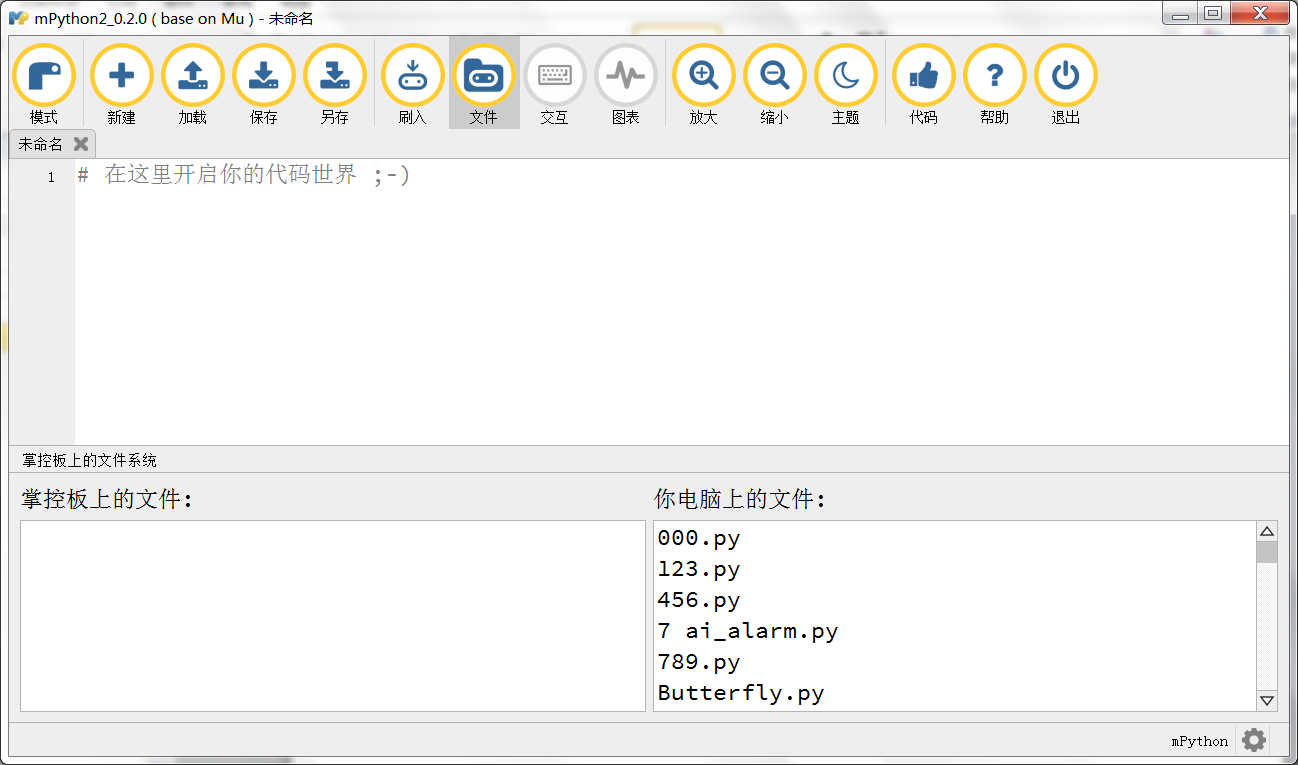This screenshot has height=765, width=1298.
Task: Close the 未命名 tab
Action: click(x=81, y=144)
